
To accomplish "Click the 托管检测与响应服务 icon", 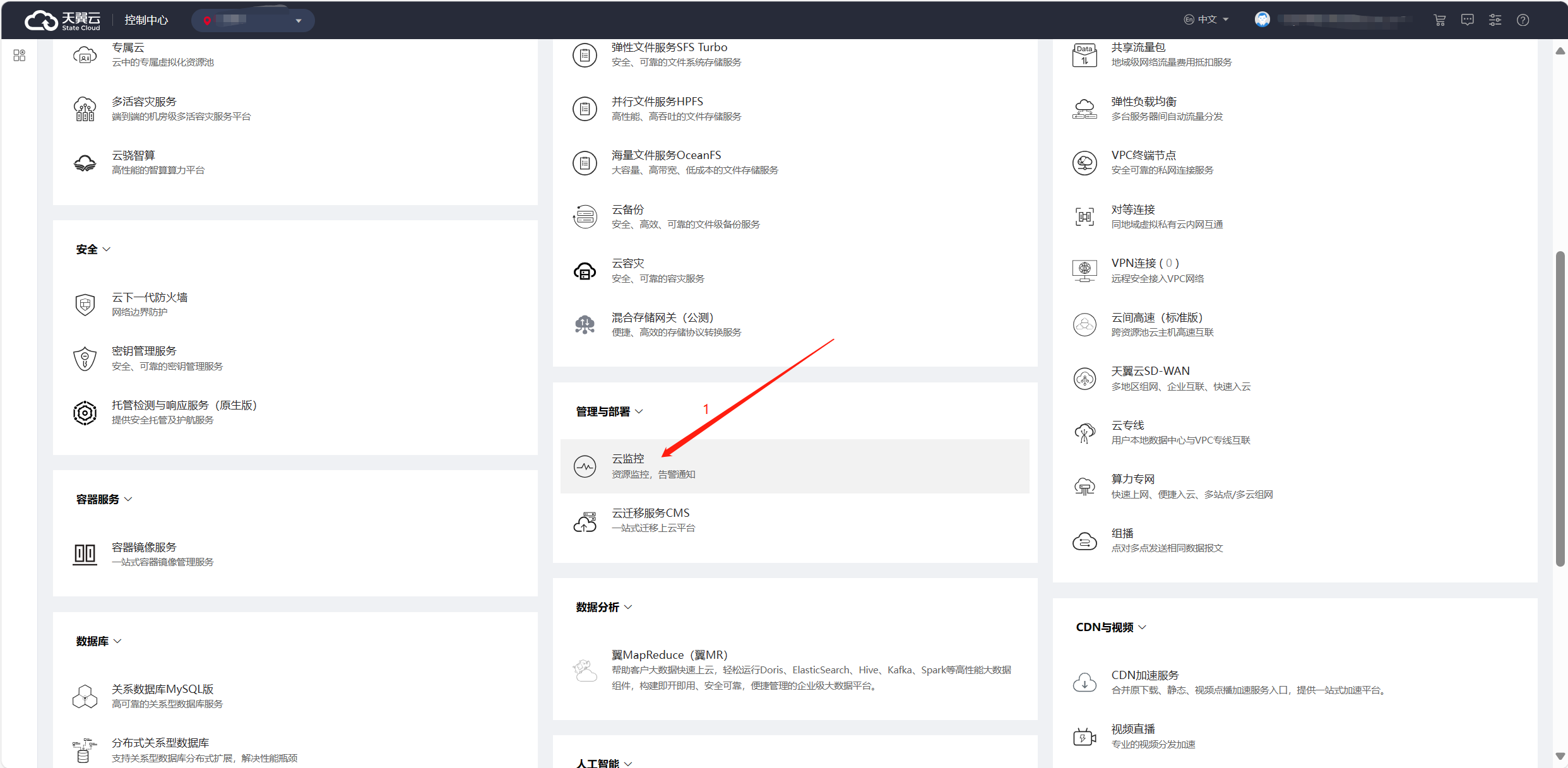I will (85, 413).
